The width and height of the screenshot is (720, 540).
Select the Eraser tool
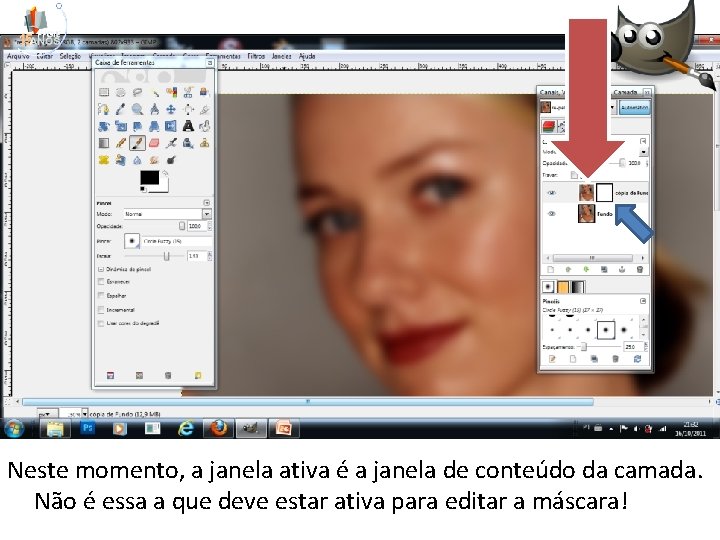155,143
